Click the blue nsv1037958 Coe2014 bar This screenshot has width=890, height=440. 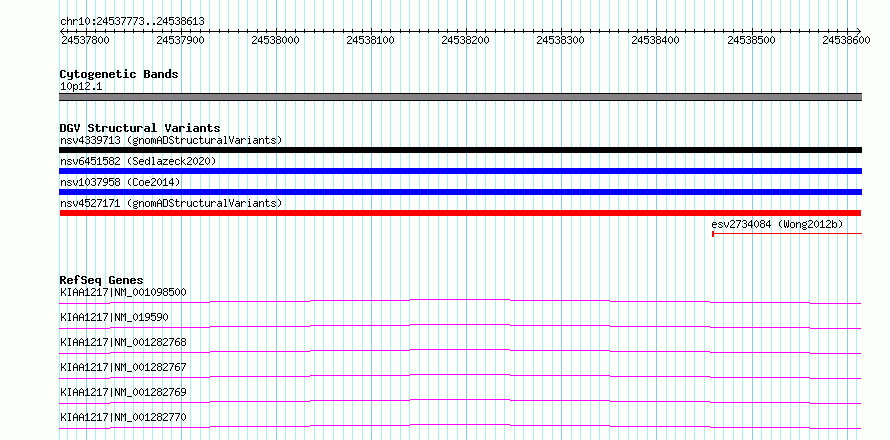coord(460,192)
